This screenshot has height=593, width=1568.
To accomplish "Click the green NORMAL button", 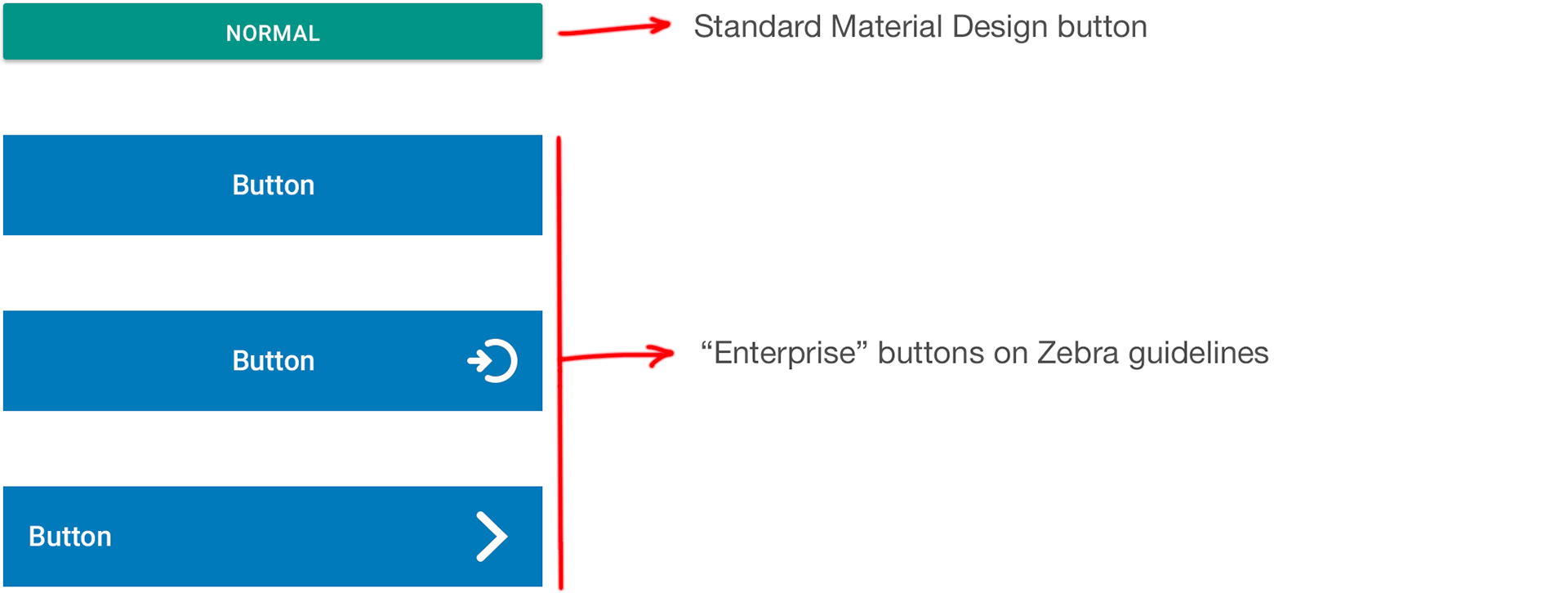I will coord(273,32).
